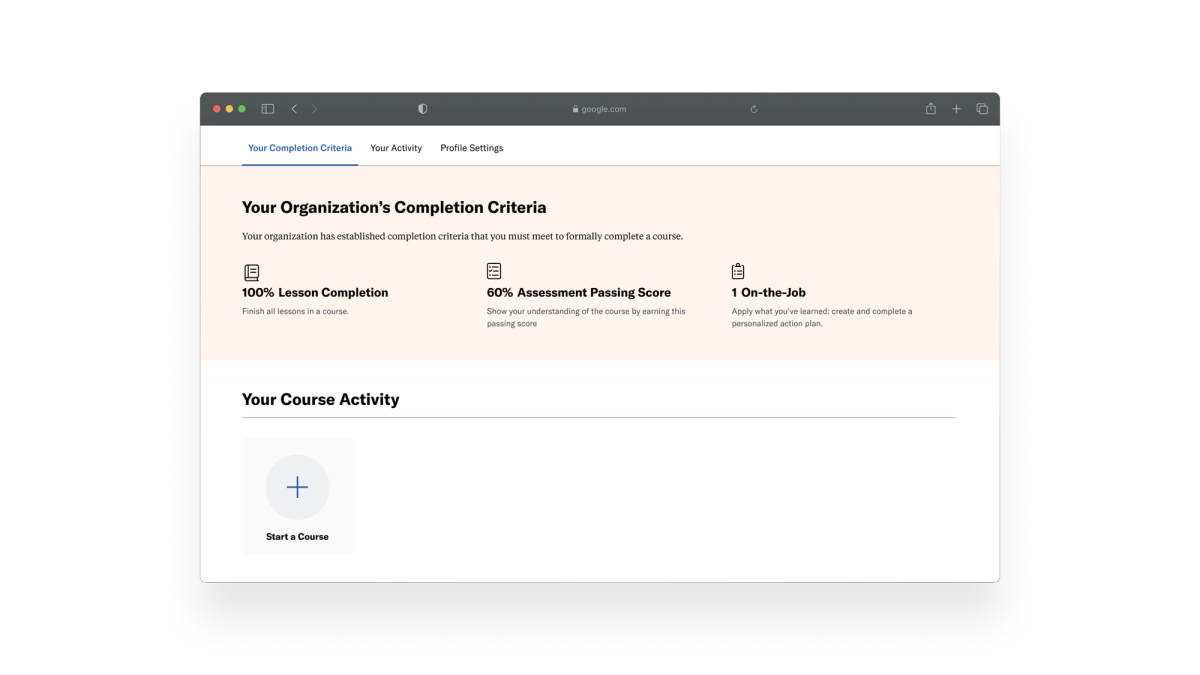The width and height of the screenshot is (1200, 675).
Task: Click the On-the-Job clipboard icon
Action: coord(738,271)
